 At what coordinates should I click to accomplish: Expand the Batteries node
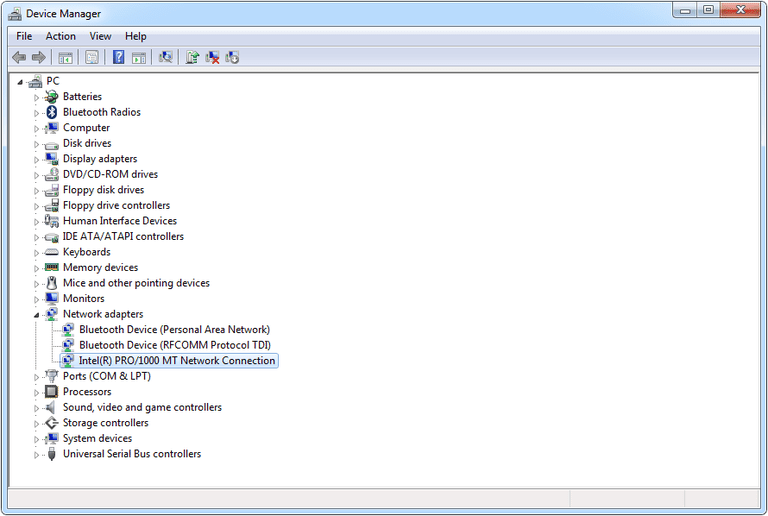(x=36, y=97)
